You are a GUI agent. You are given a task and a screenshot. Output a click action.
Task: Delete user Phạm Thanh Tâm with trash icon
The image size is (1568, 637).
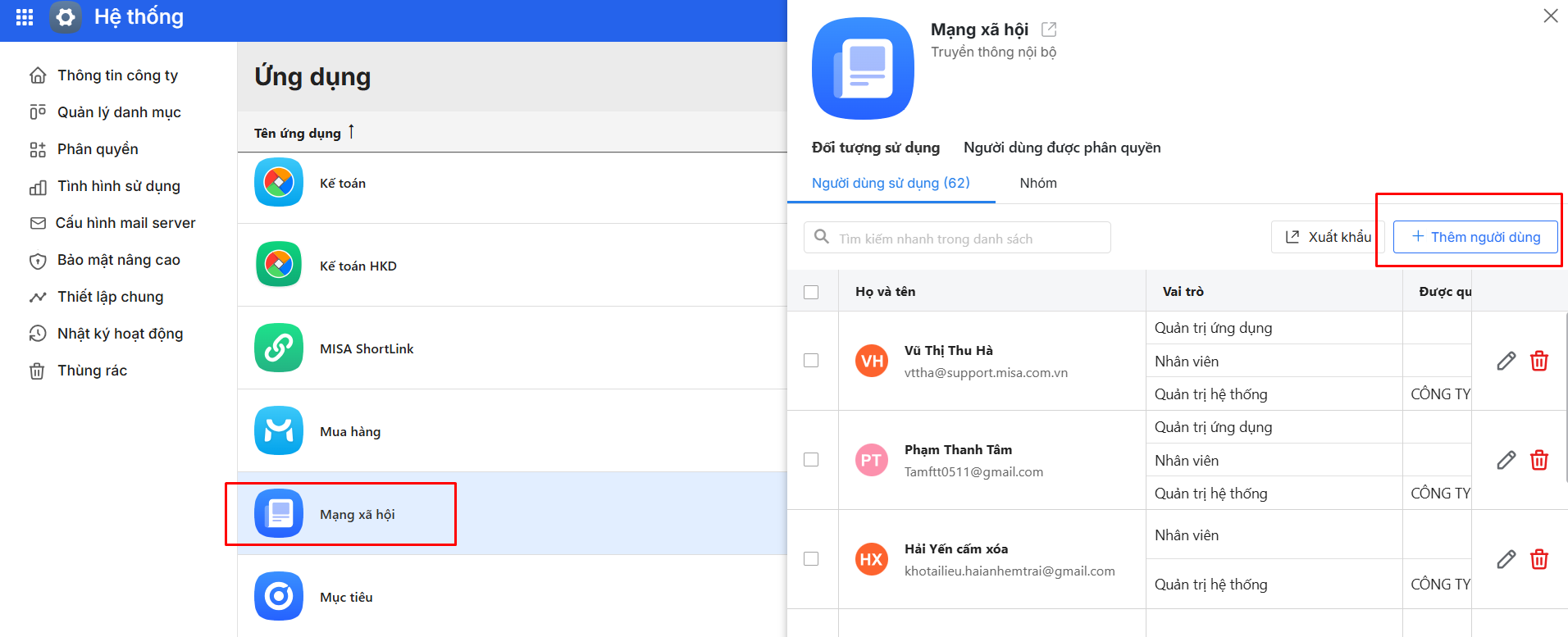coord(1539,460)
